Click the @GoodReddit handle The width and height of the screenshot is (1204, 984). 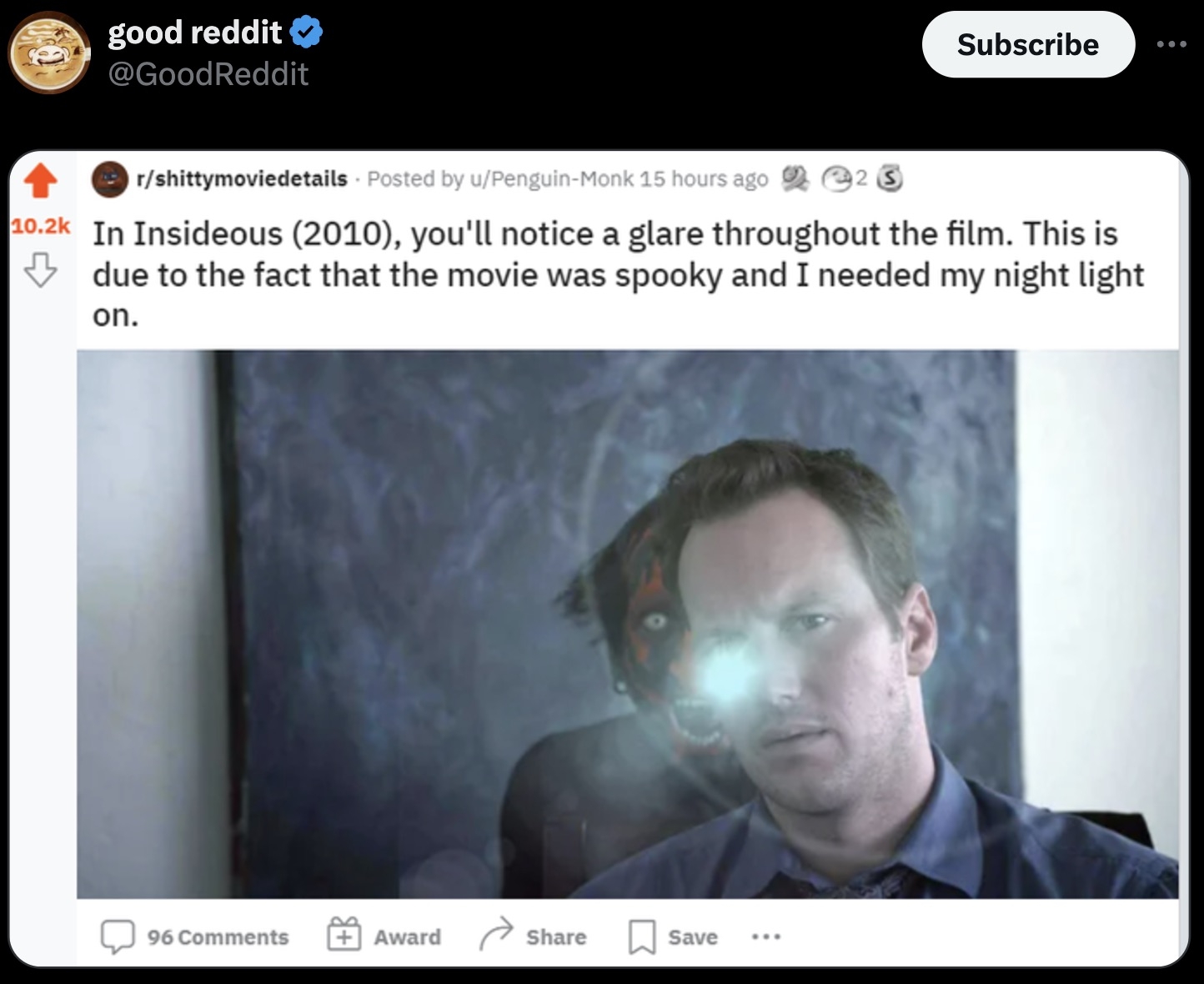click(x=208, y=74)
